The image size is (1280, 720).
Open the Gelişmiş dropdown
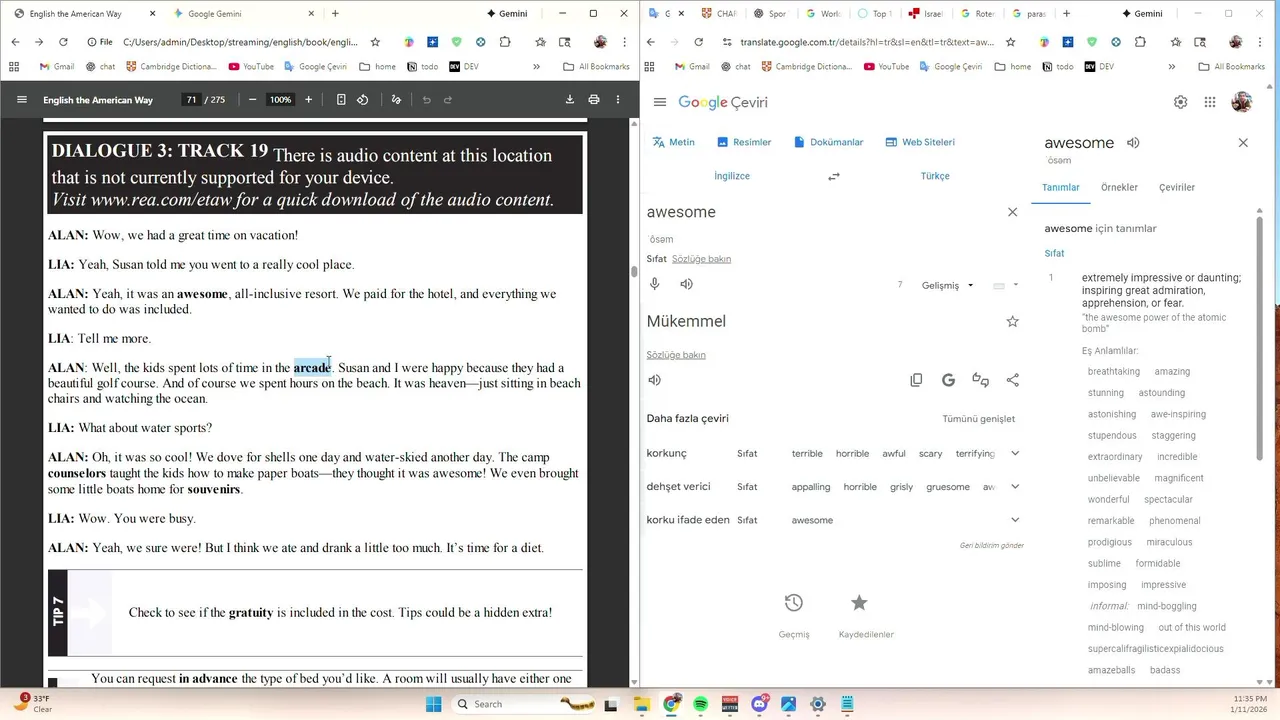tap(947, 285)
